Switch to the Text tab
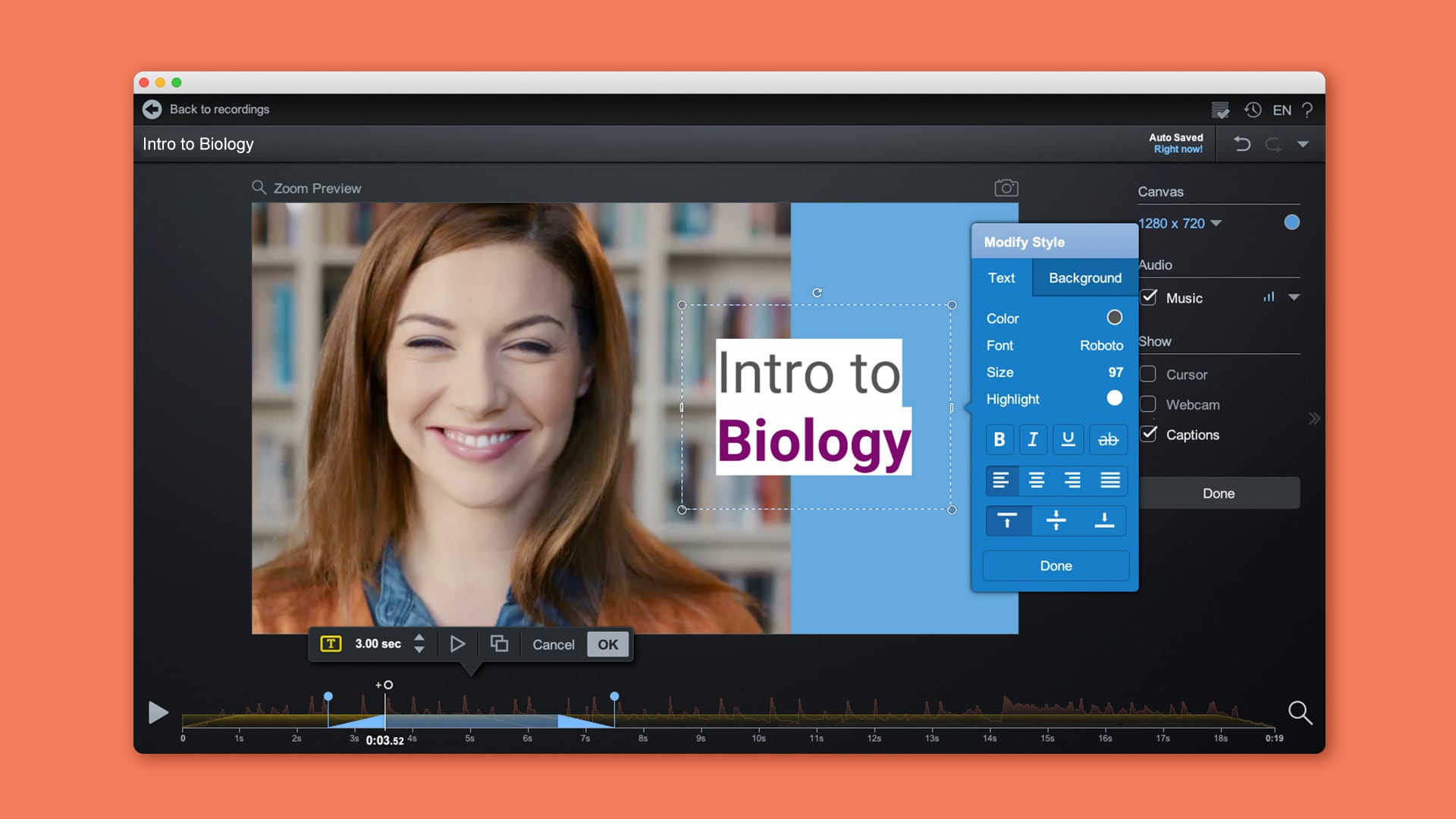Viewport: 1456px width, 819px height. [x=1002, y=277]
